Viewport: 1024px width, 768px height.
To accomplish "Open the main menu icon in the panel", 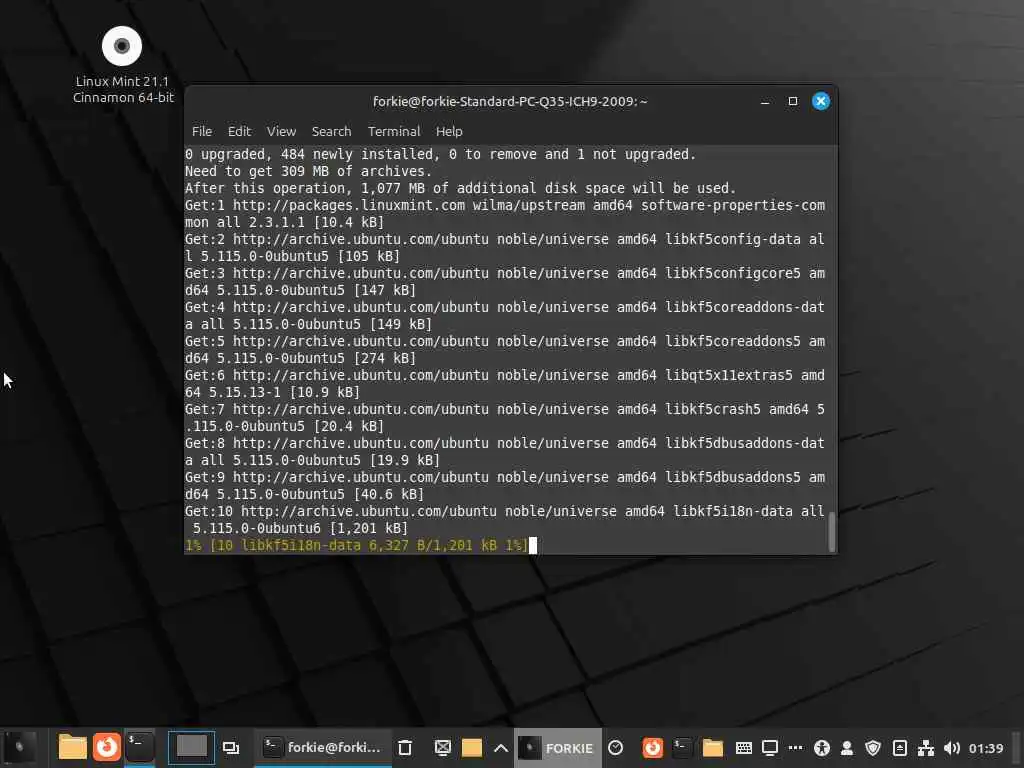I will tap(20, 747).
